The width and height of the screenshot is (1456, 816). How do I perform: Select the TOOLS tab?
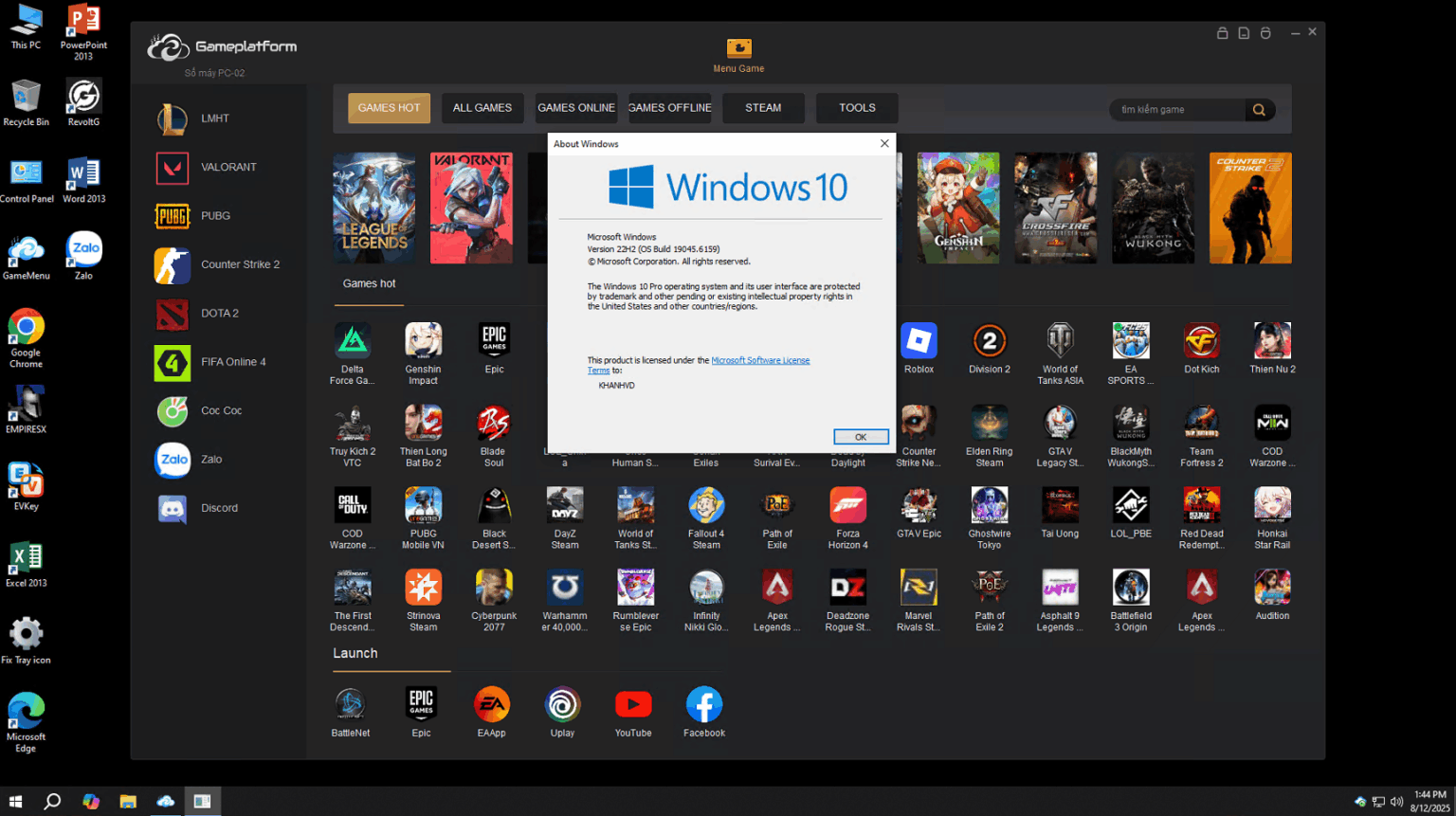857,108
